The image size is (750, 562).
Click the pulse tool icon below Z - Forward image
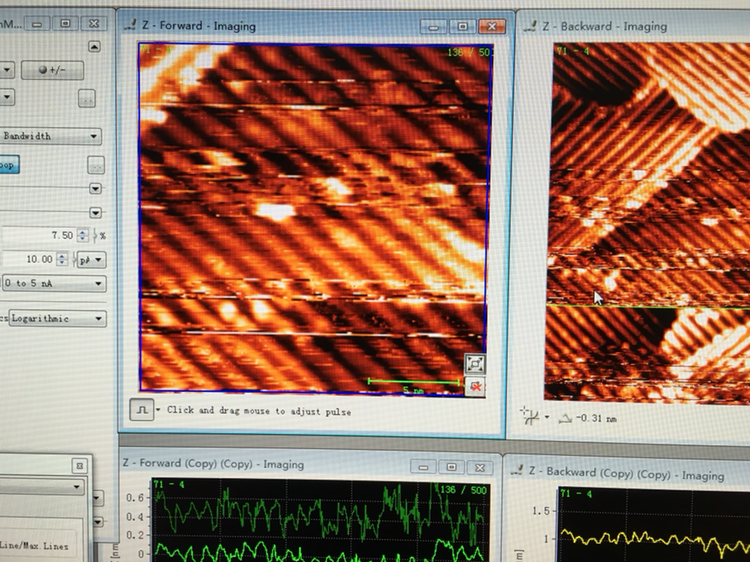coord(142,410)
